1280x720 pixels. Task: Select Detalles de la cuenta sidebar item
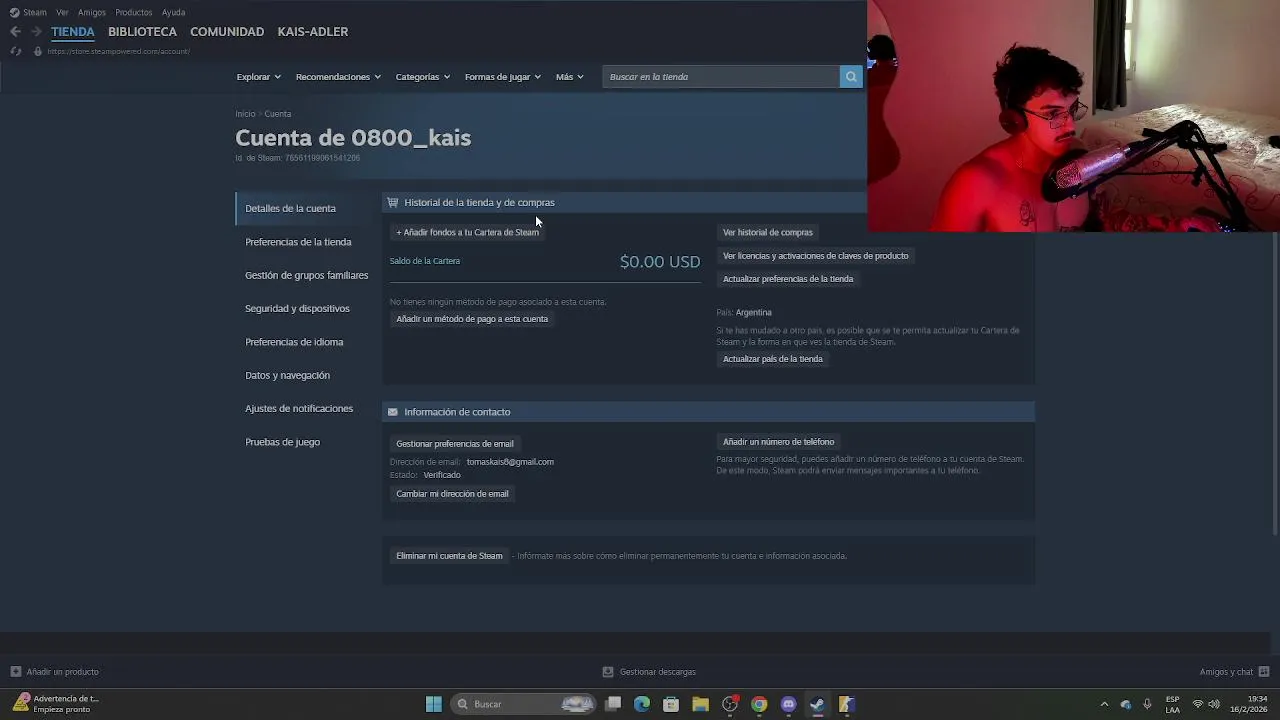click(x=304, y=208)
